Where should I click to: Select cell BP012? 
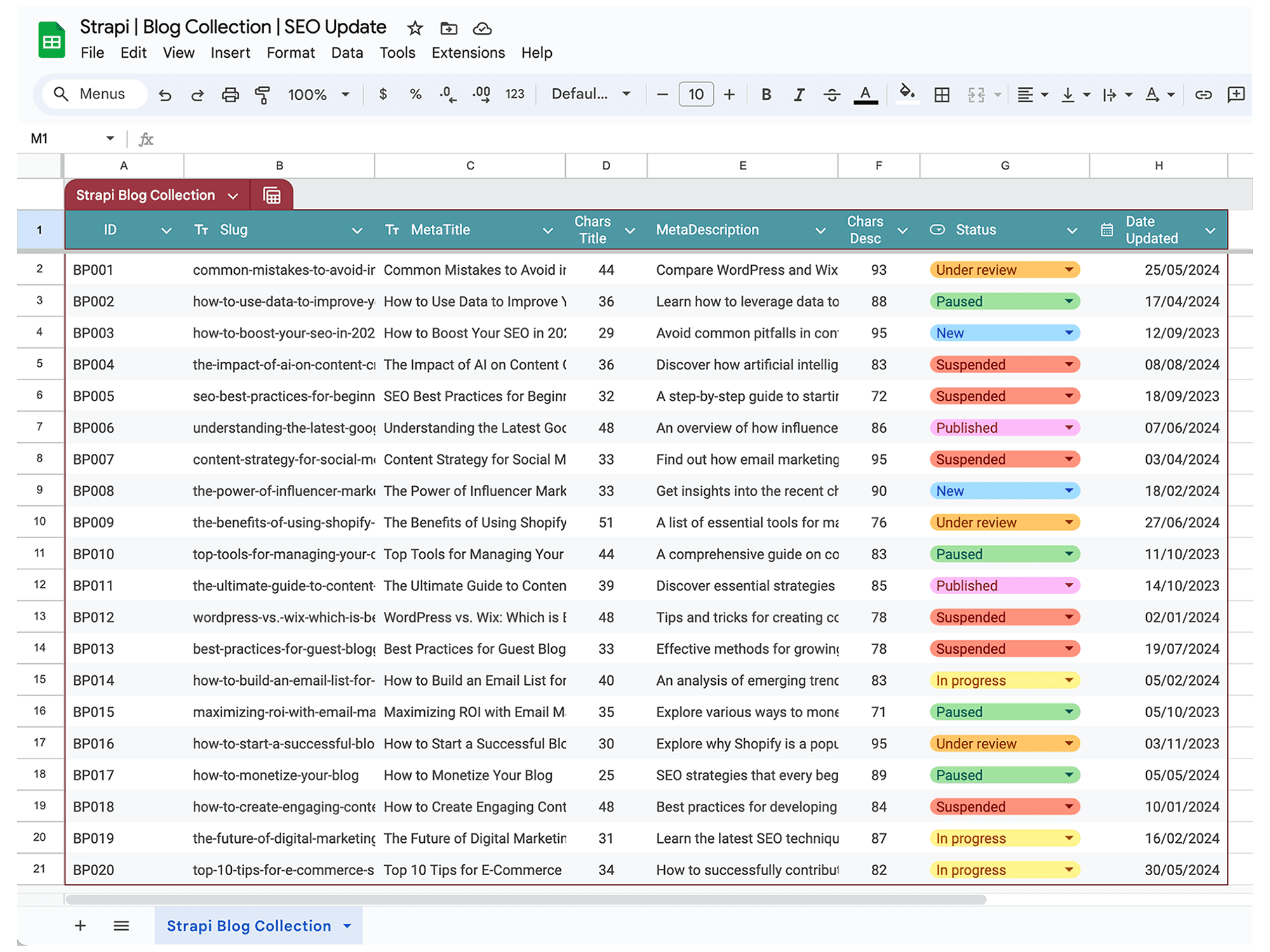tap(124, 617)
